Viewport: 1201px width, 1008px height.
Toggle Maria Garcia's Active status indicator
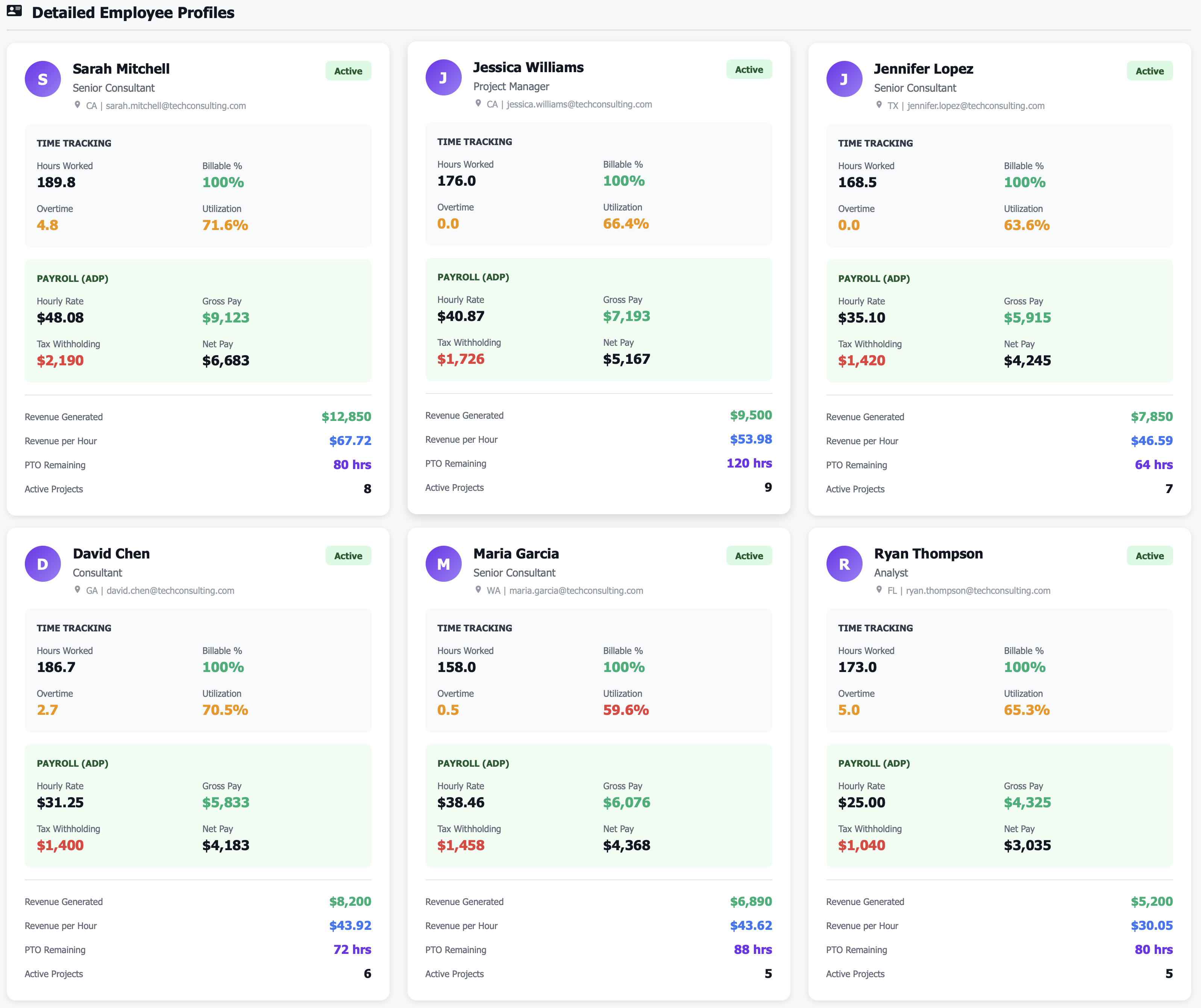point(749,555)
